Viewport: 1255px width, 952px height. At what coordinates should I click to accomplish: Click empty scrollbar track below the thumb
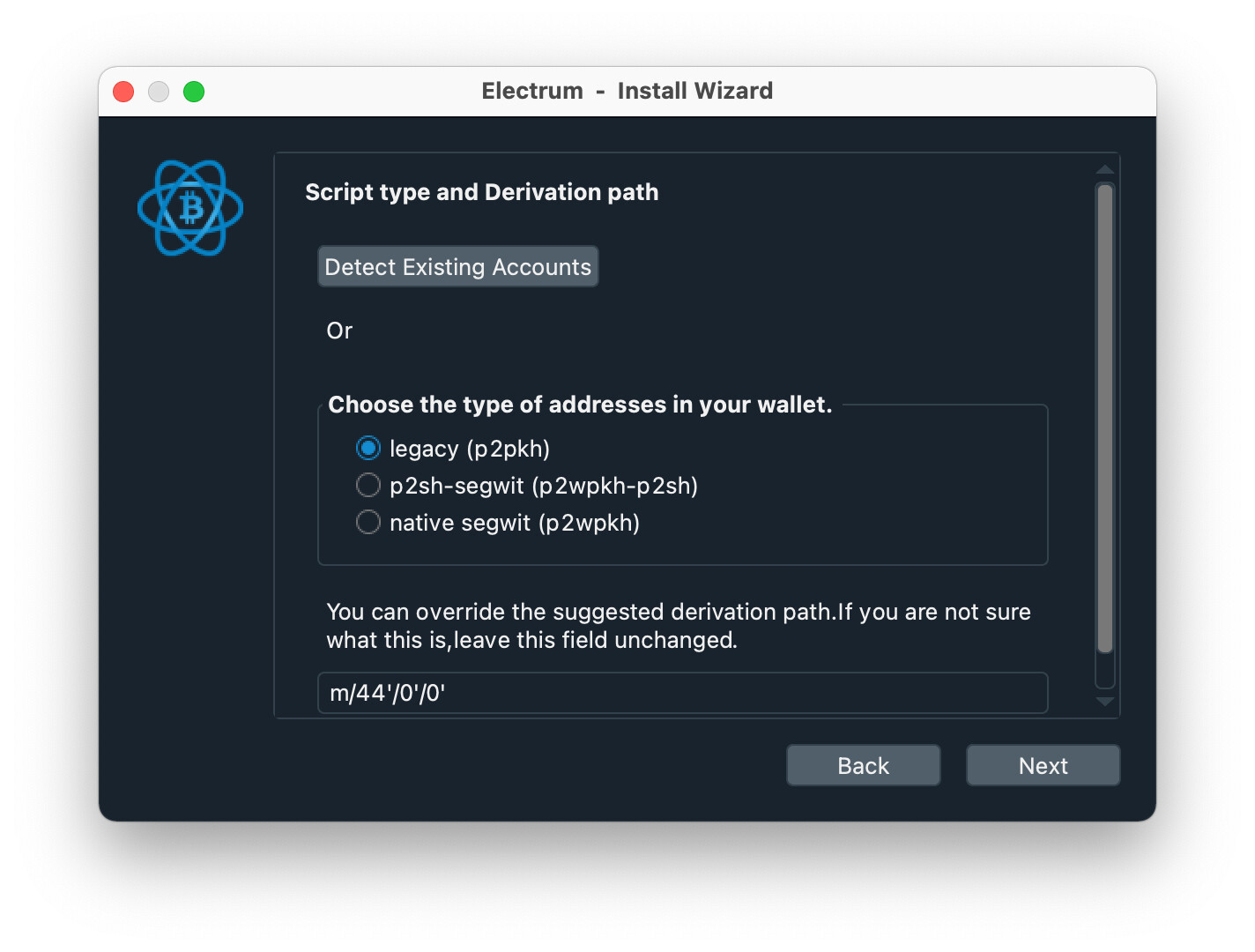(1105, 670)
